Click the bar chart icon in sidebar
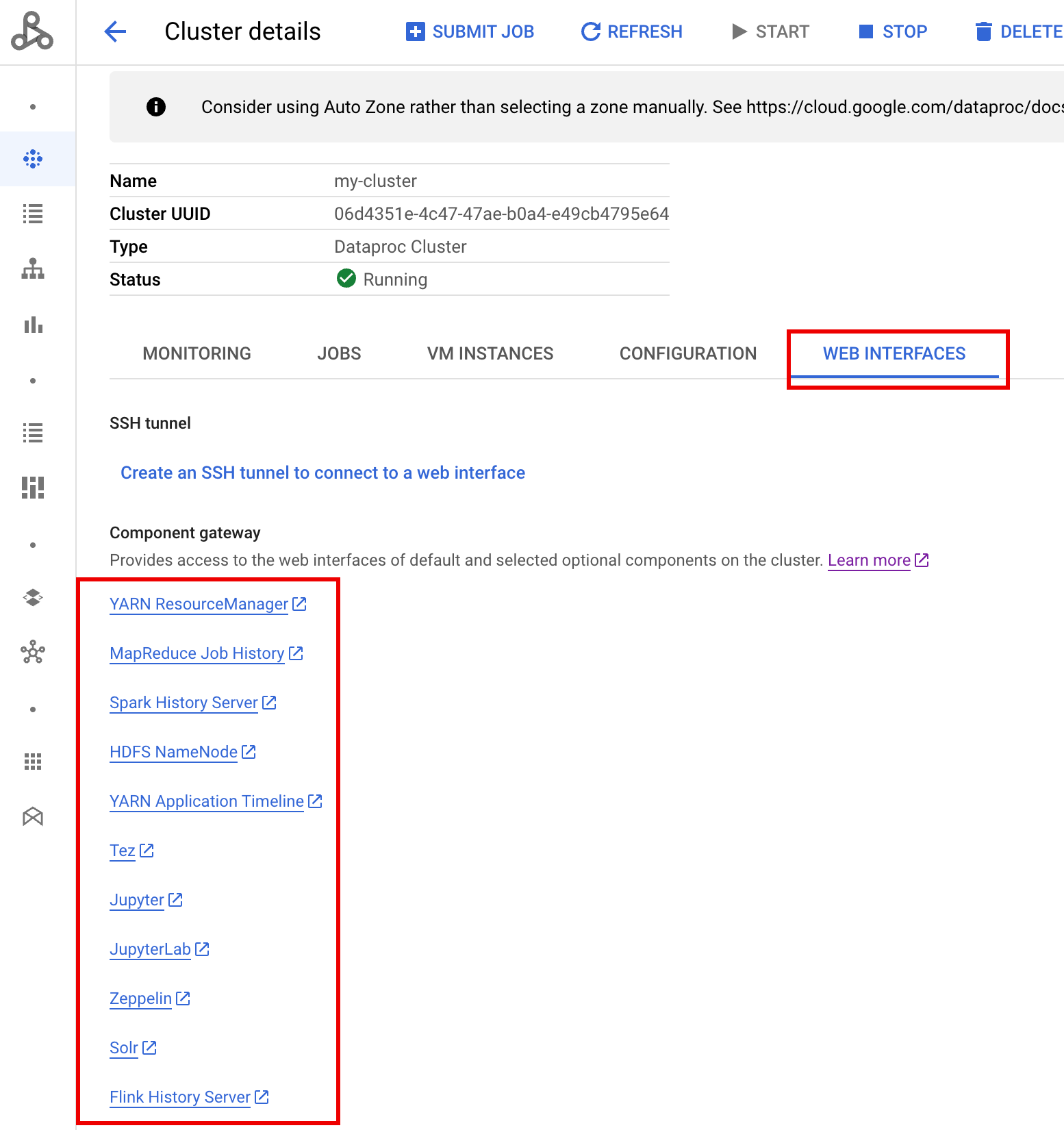 pos(33,325)
